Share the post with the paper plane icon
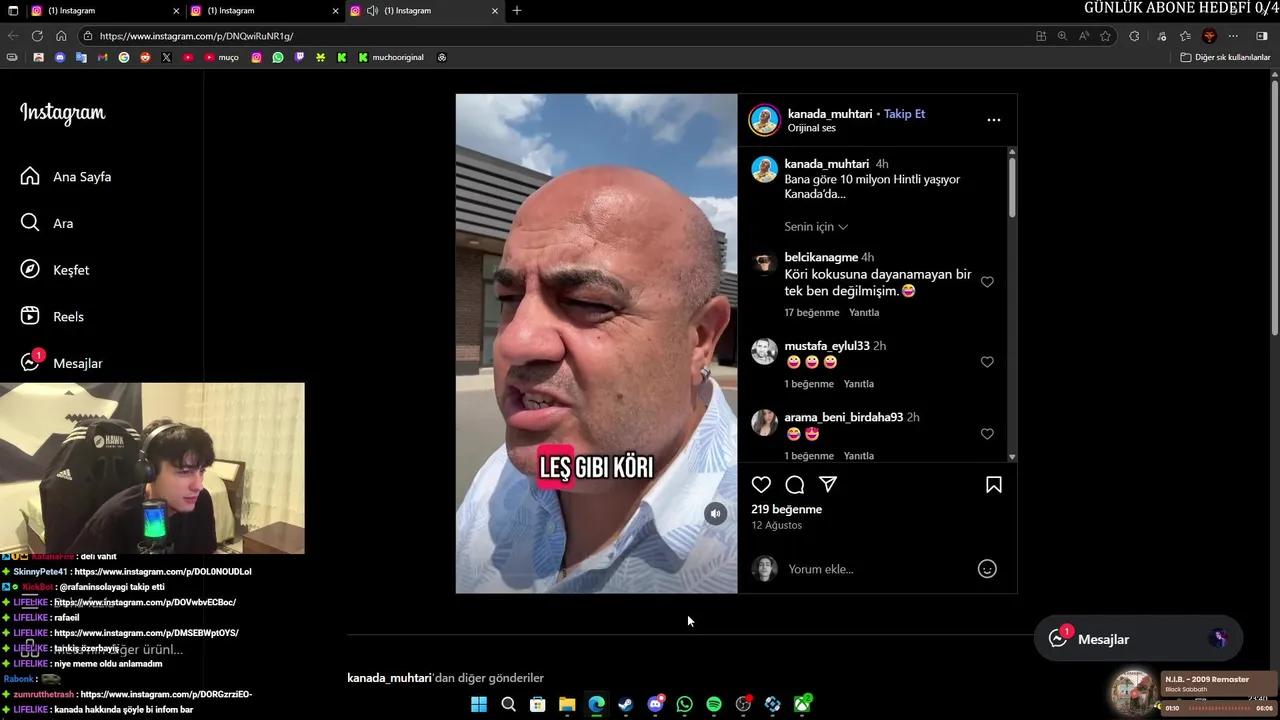Image resolution: width=1280 pixels, height=720 pixels. click(x=828, y=484)
